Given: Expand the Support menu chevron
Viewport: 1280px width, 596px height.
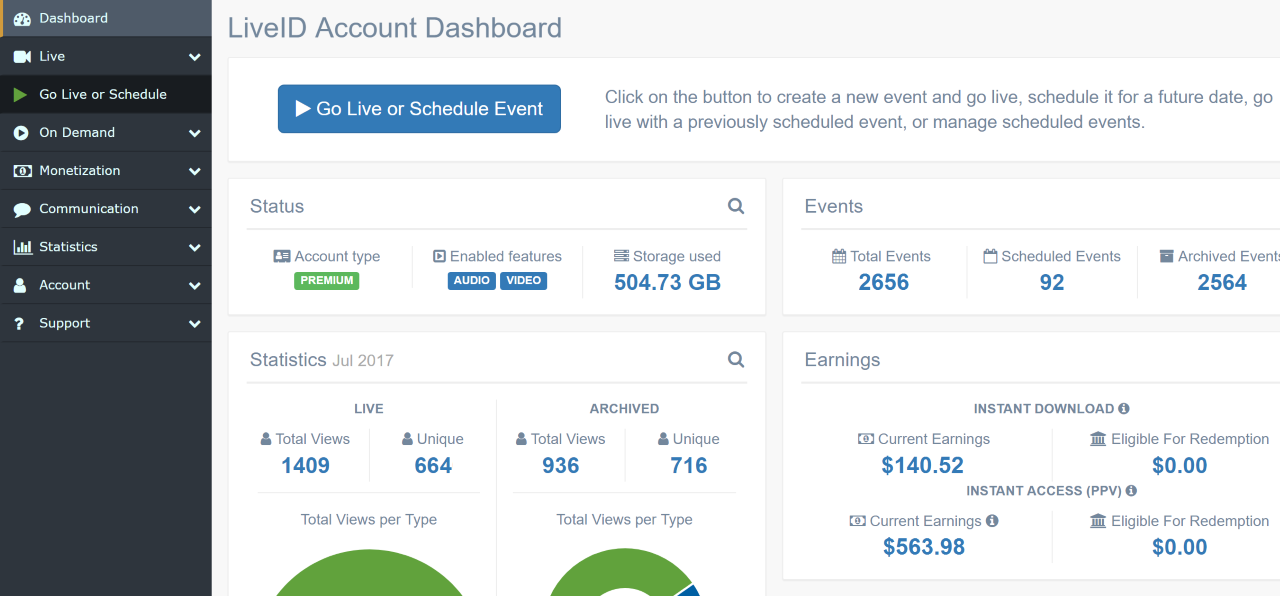Looking at the screenshot, I should 194,324.
